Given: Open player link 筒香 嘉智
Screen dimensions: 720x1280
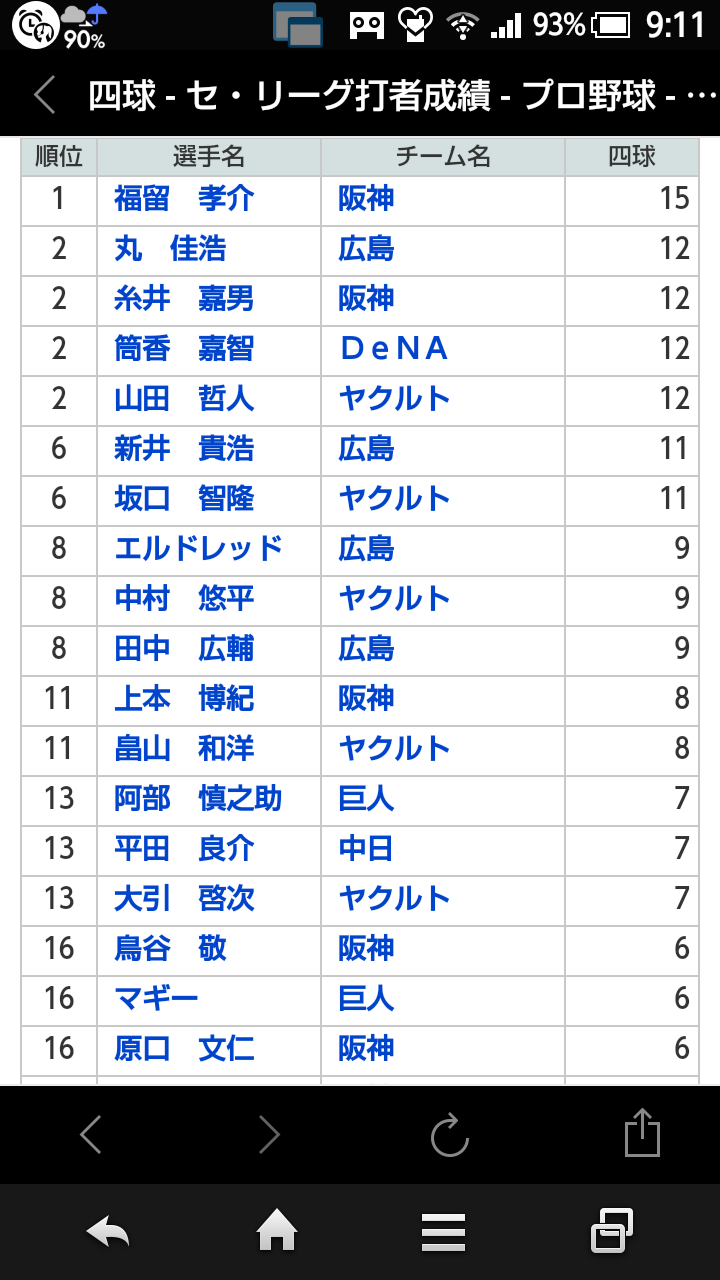Looking at the screenshot, I should tap(184, 348).
